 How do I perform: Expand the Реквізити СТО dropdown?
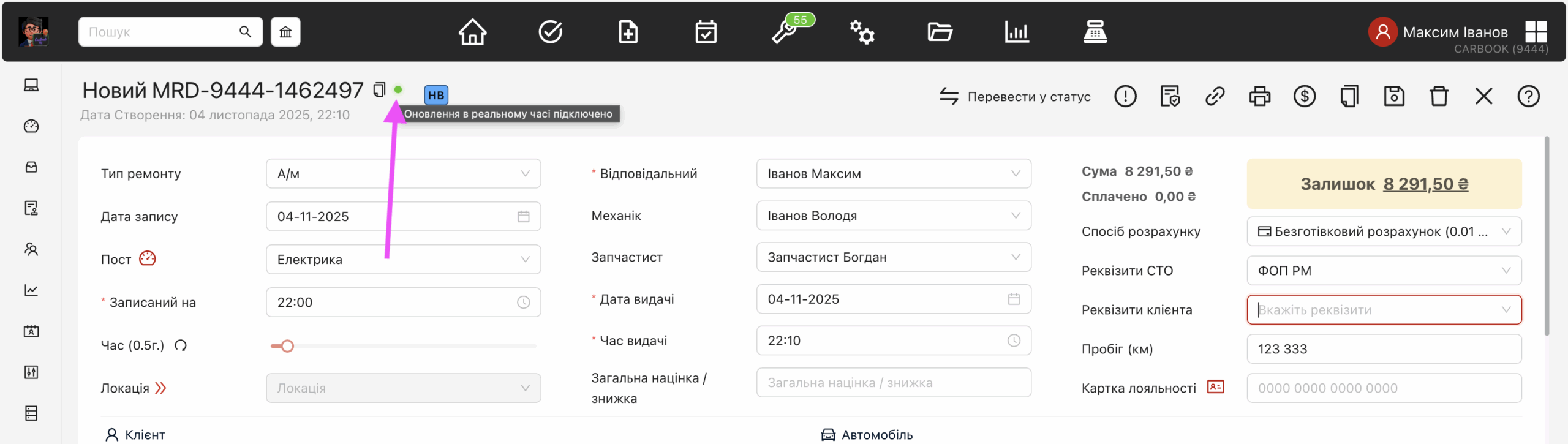pos(1384,271)
